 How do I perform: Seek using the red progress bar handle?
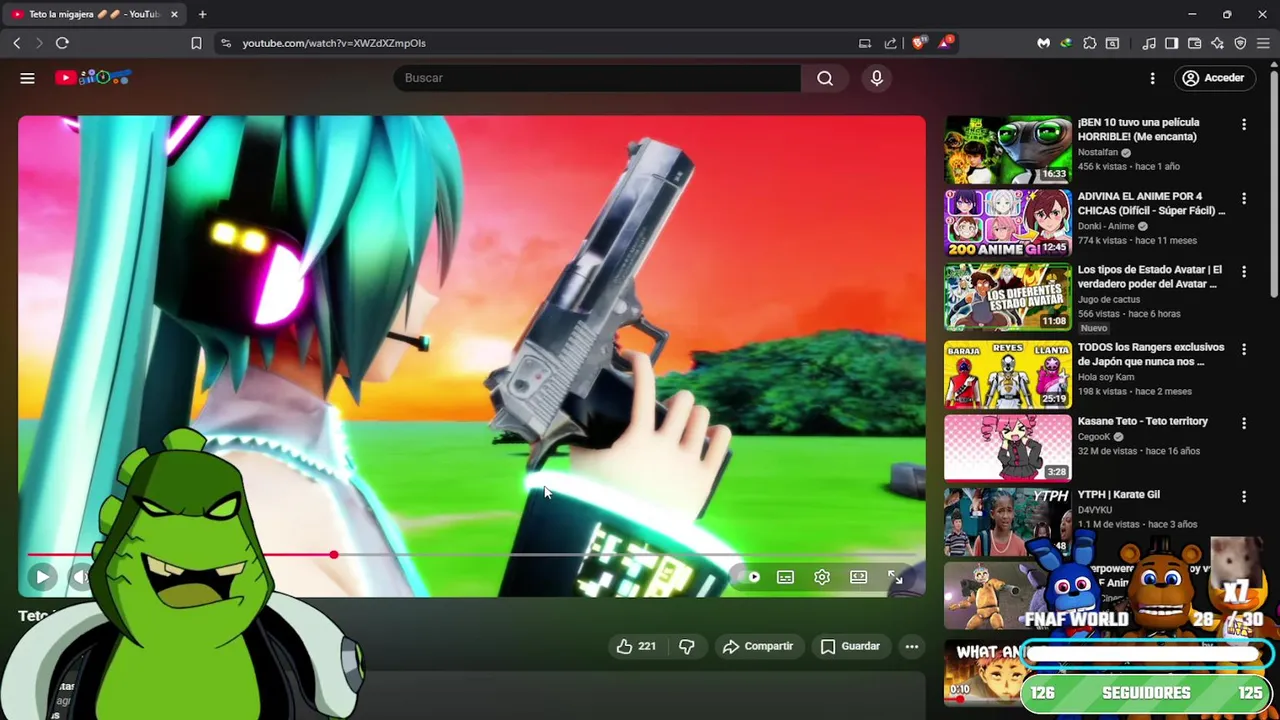click(x=333, y=554)
